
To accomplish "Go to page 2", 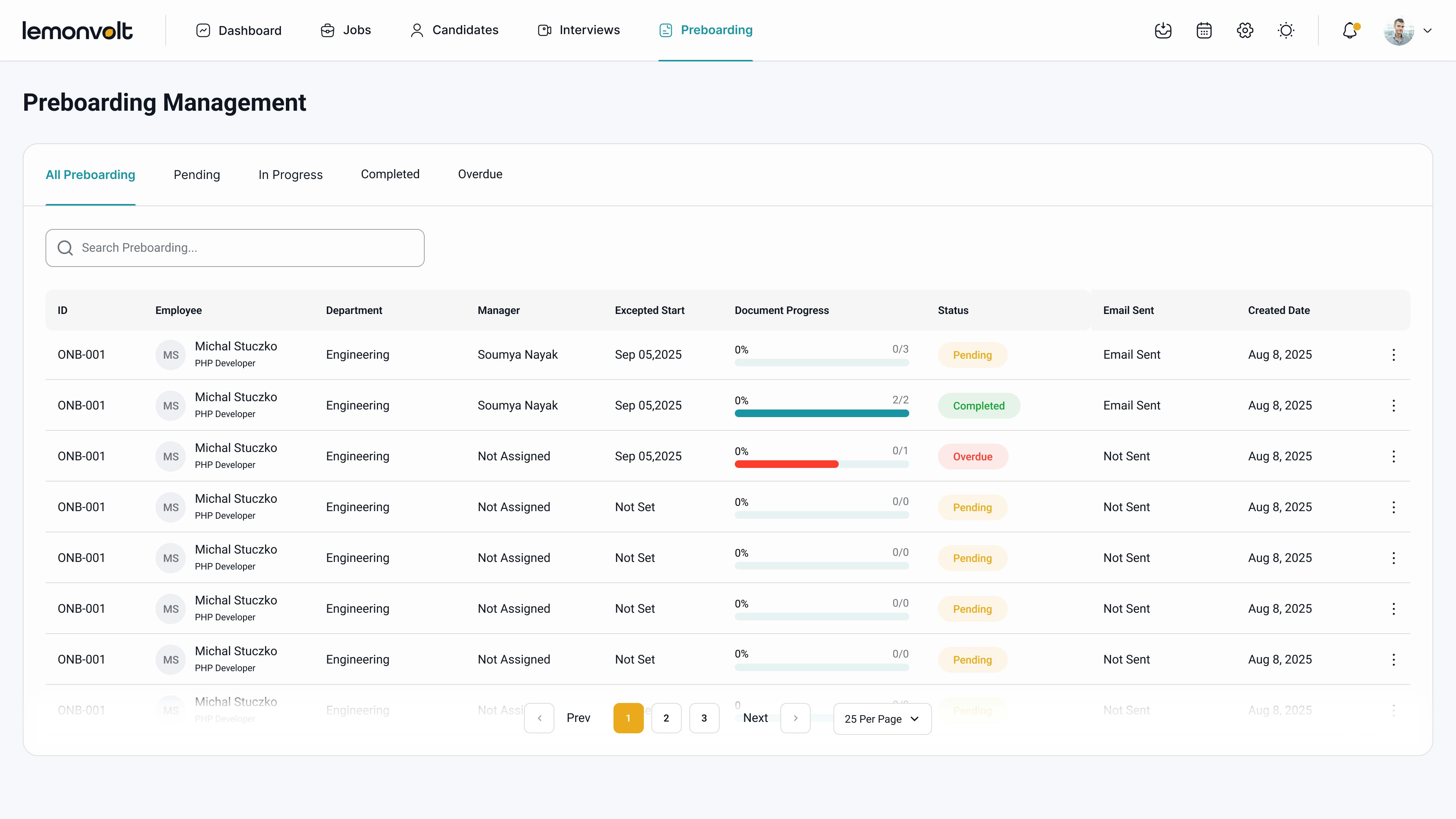I will point(666,719).
